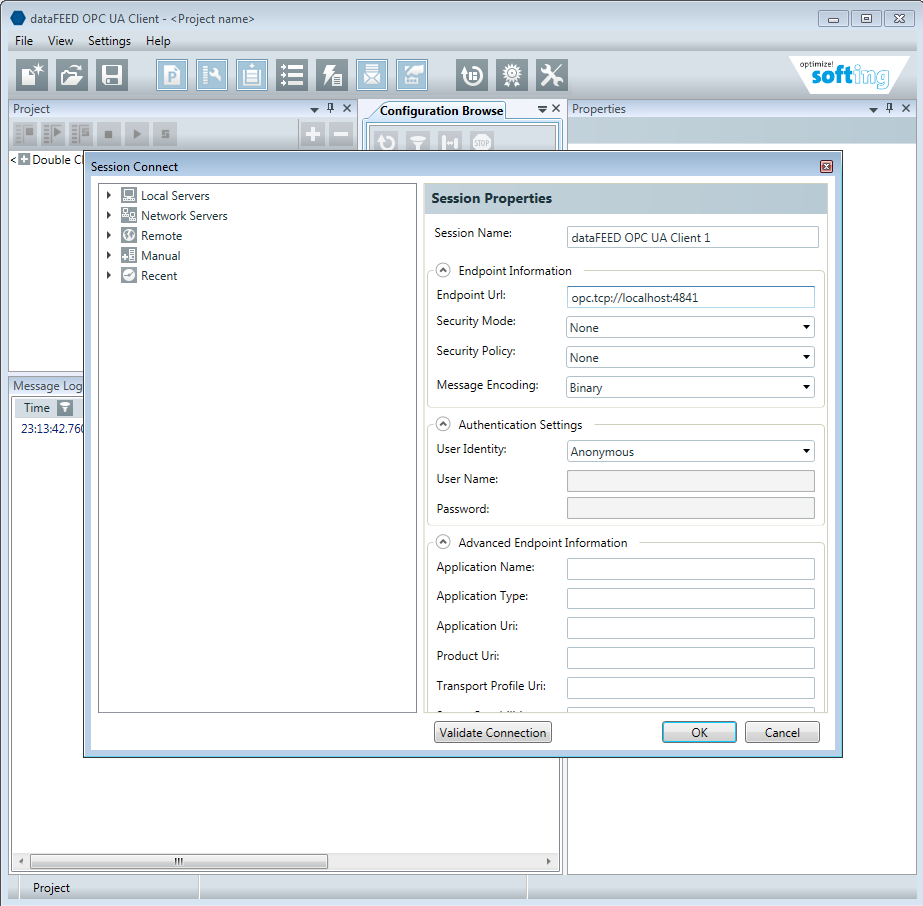
Task: Click the filter funnel icon in Configuration Browse
Action: point(418,142)
